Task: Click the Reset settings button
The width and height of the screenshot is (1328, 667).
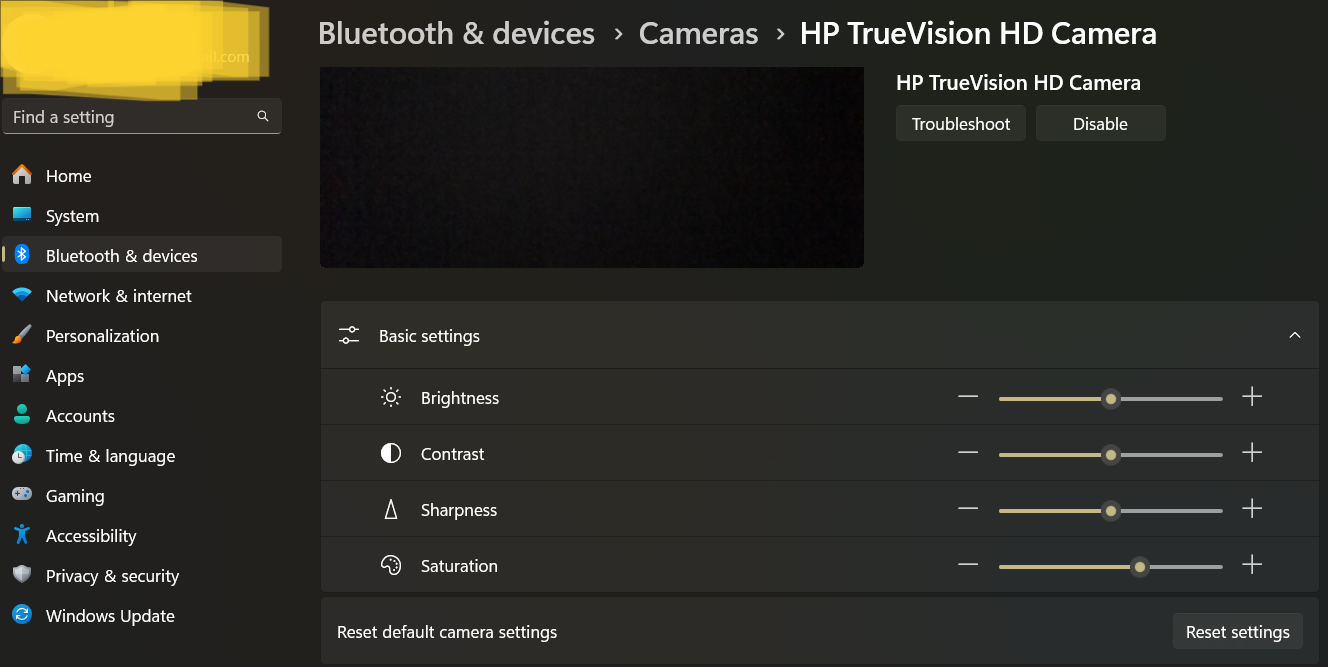Action: (1237, 631)
